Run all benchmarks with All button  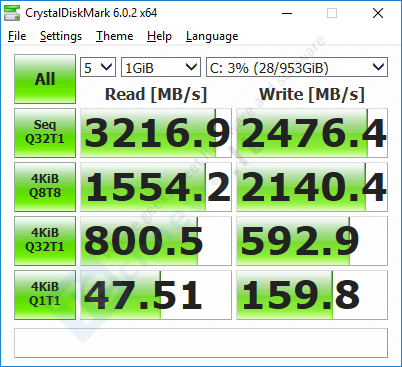click(45, 79)
